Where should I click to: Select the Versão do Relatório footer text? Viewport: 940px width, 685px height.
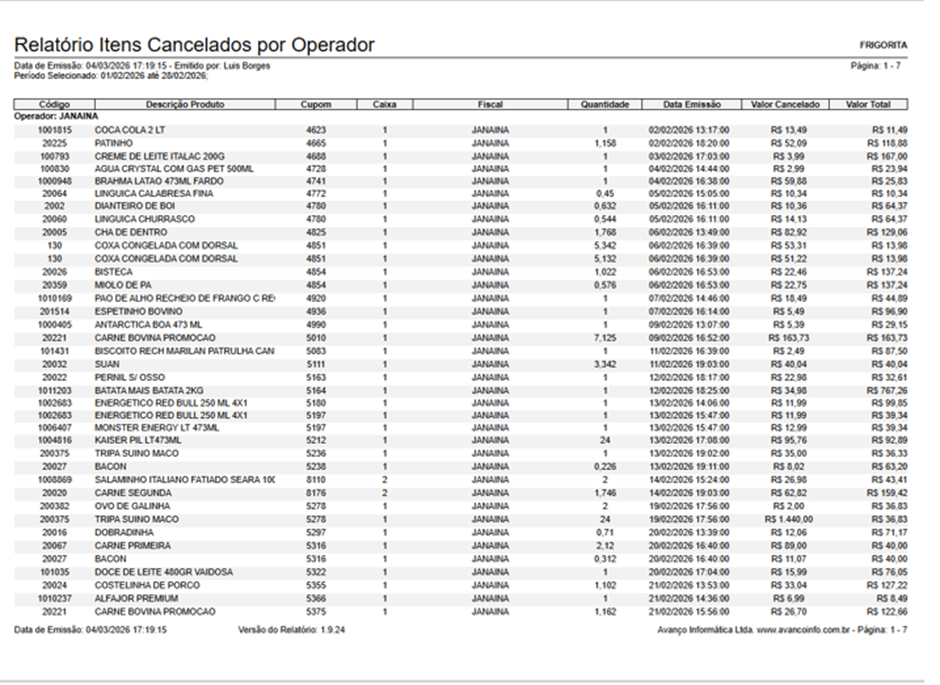click(x=291, y=630)
